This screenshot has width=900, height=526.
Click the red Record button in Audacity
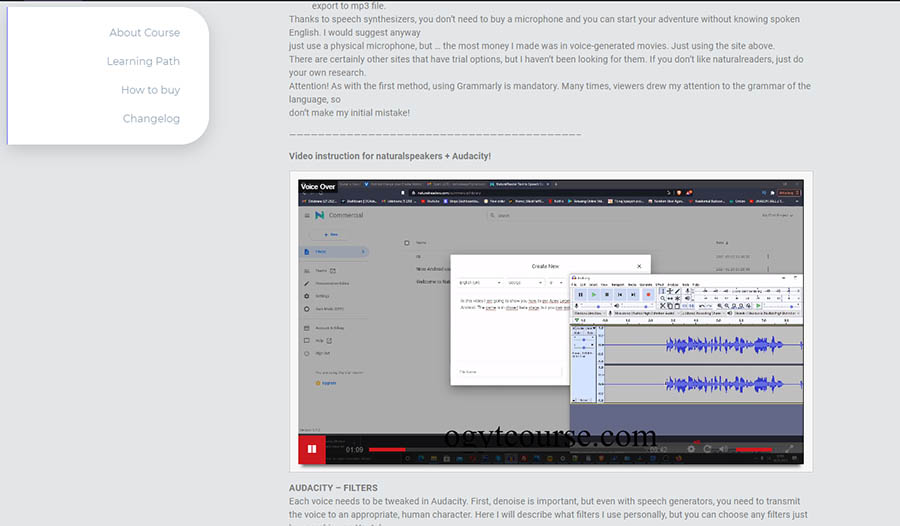tap(648, 295)
